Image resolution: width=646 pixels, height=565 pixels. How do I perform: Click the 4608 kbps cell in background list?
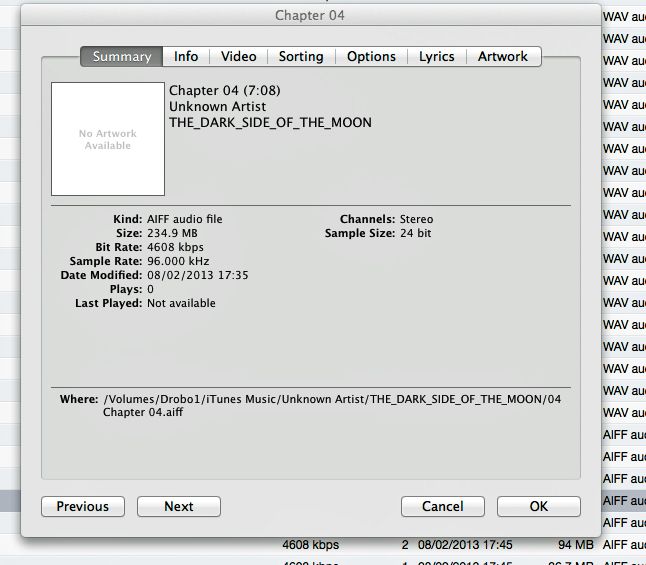click(311, 545)
